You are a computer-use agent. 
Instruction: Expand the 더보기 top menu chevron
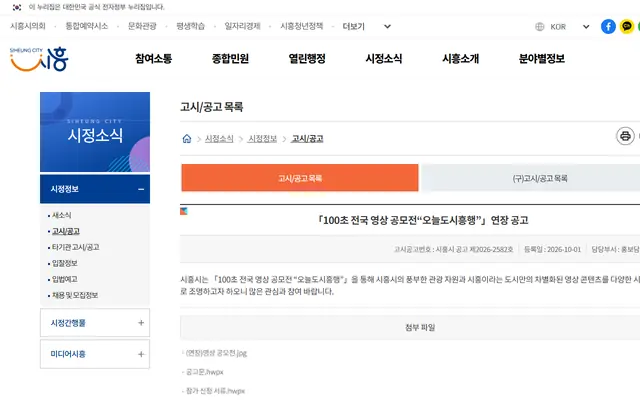tap(387, 27)
